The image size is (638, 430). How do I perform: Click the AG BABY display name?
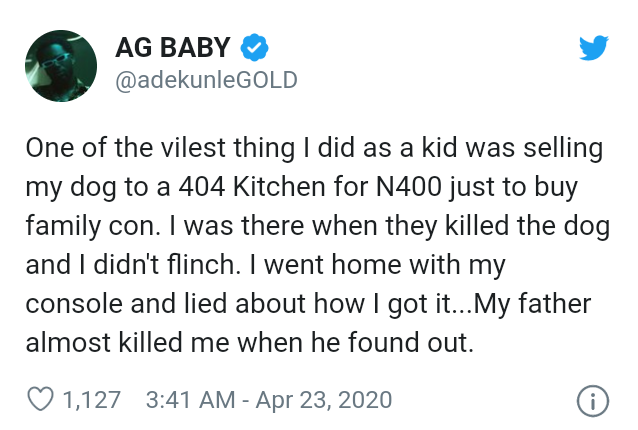coord(173,48)
